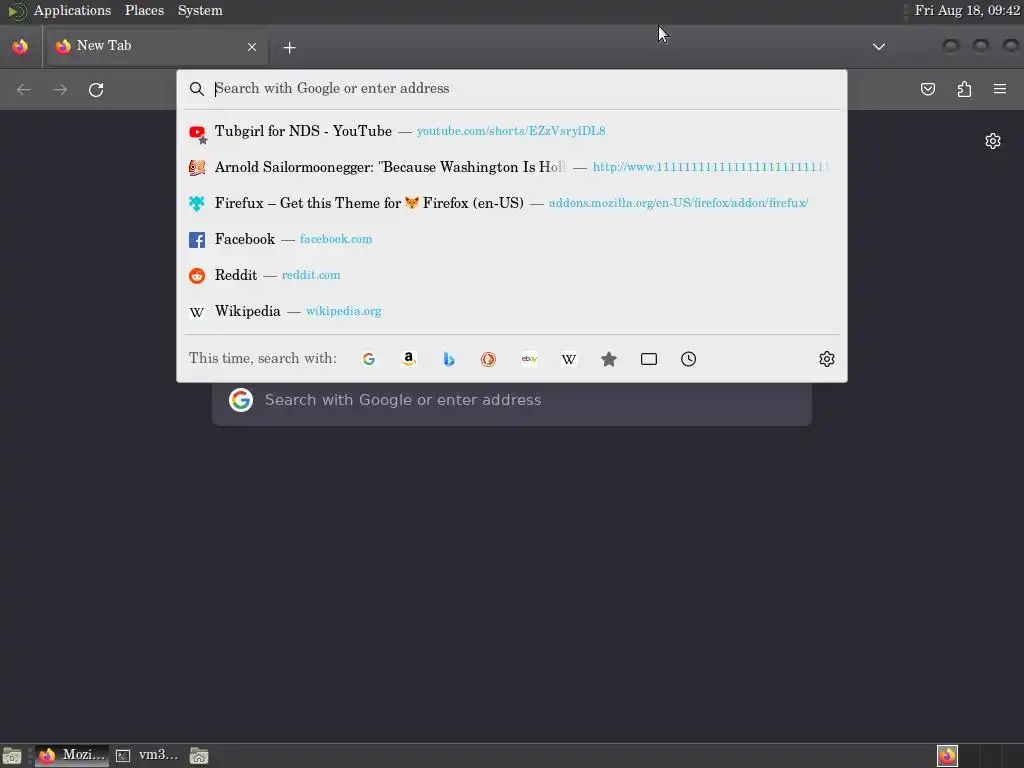The width and height of the screenshot is (1024, 768).
Task: Click the magnifier icon in address bar
Action: 197,89
